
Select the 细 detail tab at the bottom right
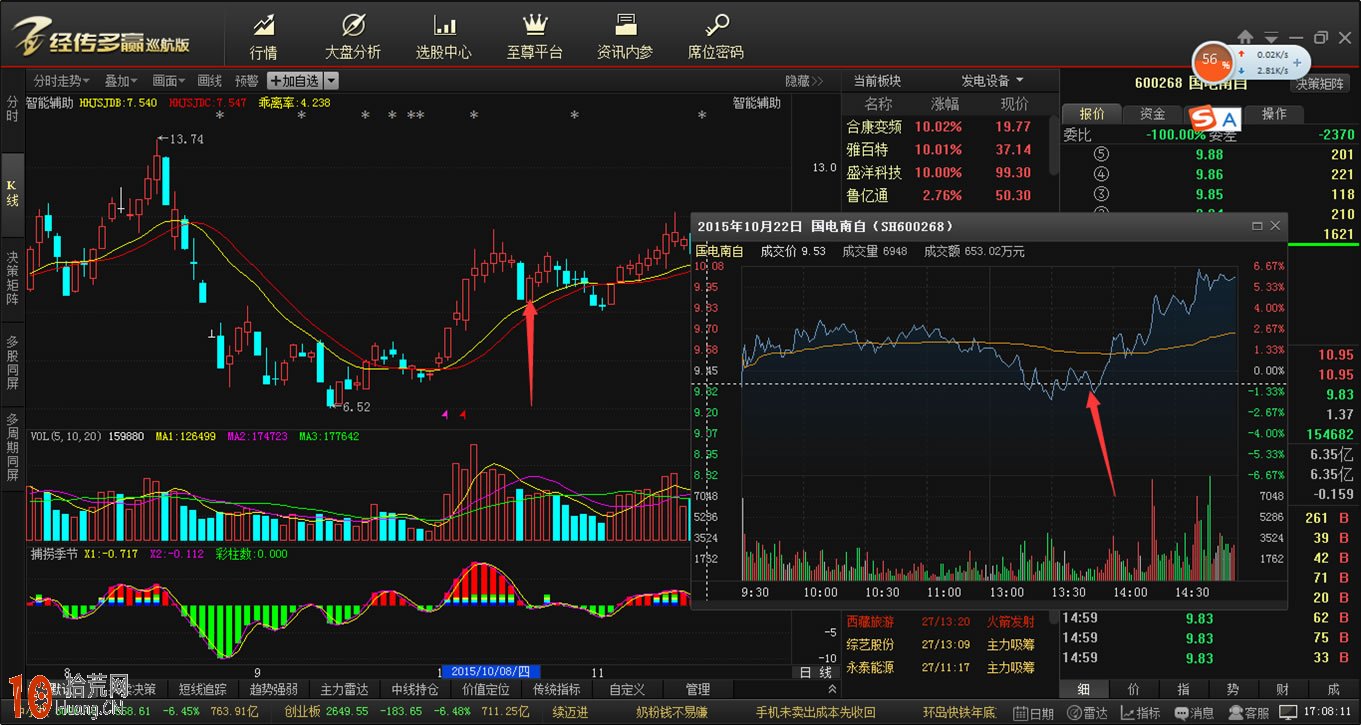pos(1085,690)
